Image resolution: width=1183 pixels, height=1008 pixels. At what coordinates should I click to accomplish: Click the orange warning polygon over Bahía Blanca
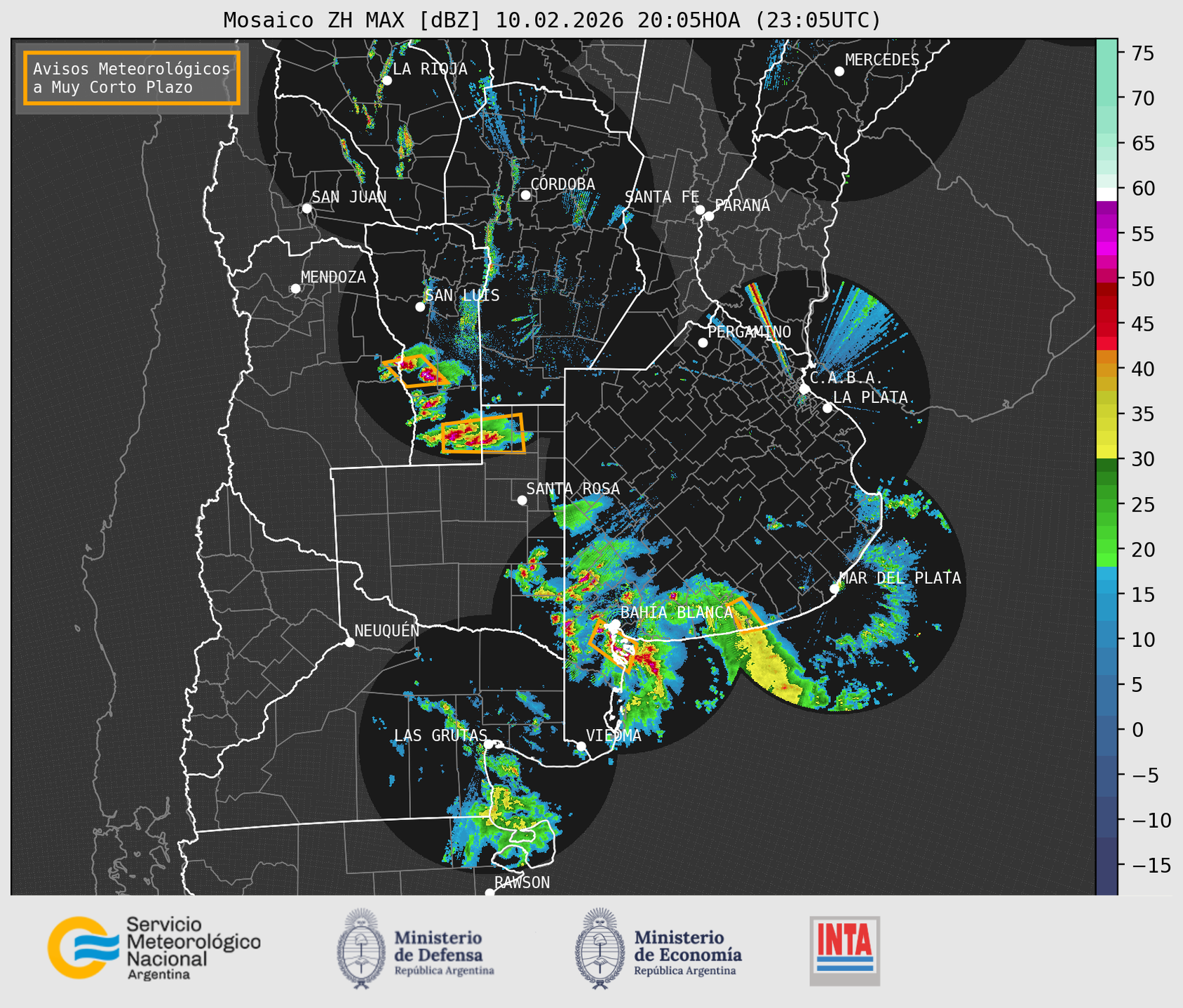click(x=614, y=645)
